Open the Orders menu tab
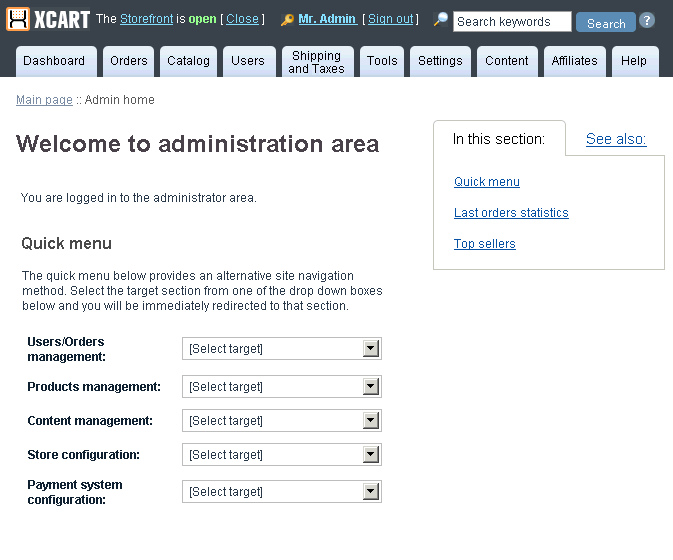673x560 pixels. [x=128, y=61]
